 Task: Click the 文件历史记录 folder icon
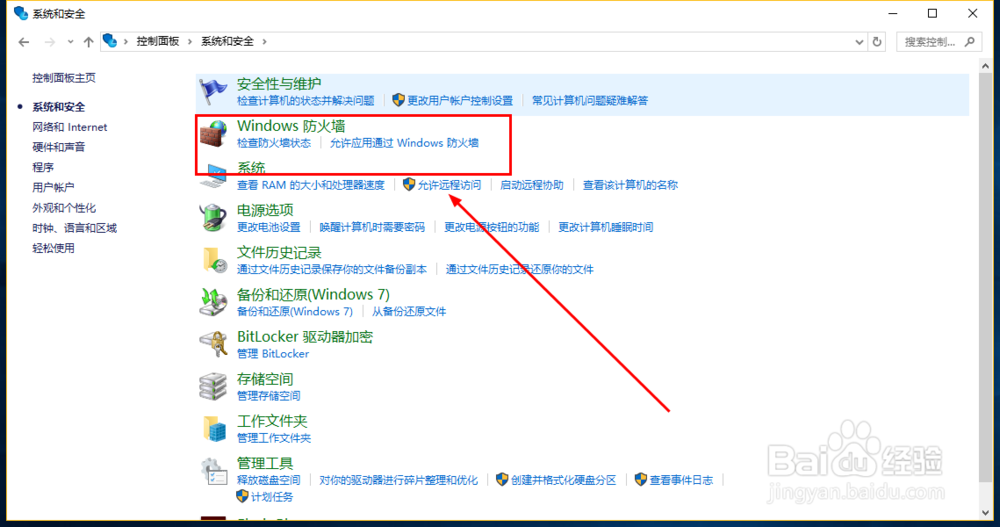click(x=214, y=260)
